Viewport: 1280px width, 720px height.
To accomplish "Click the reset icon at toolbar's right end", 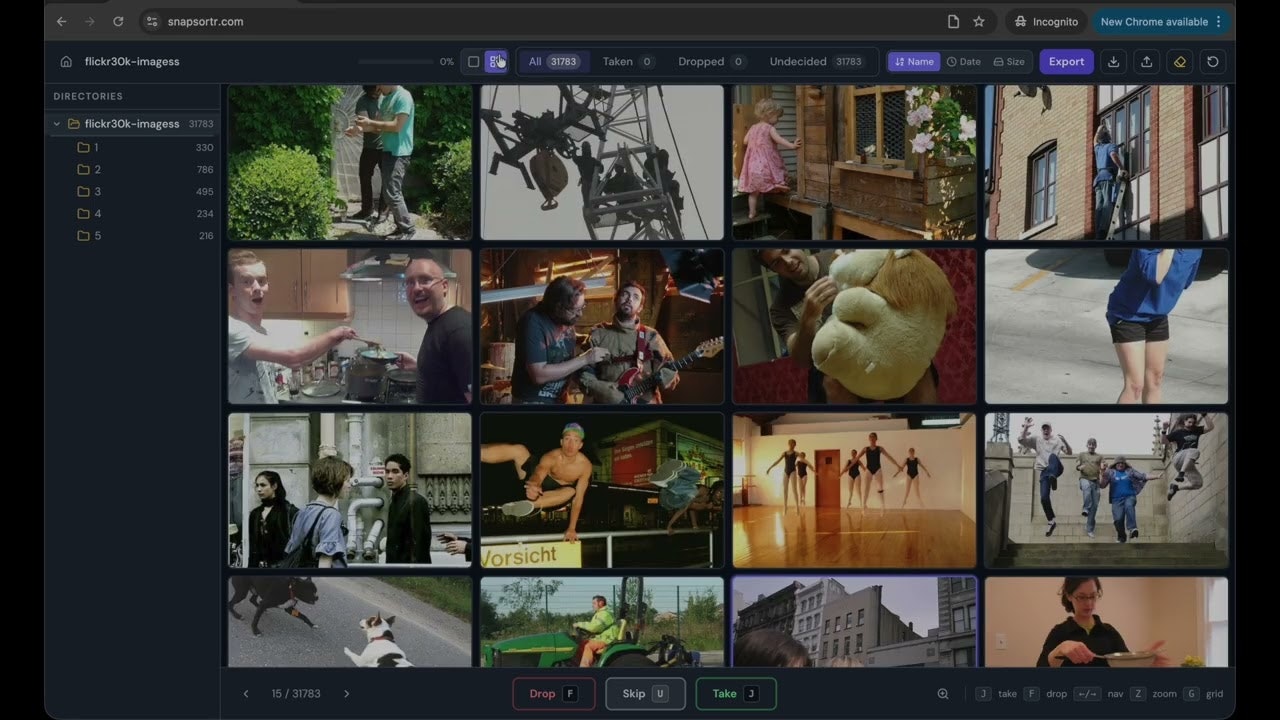I will tap(1213, 61).
